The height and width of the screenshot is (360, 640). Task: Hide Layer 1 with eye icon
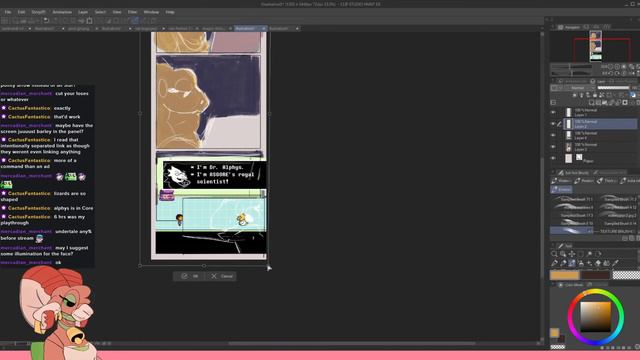[x=553, y=112]
